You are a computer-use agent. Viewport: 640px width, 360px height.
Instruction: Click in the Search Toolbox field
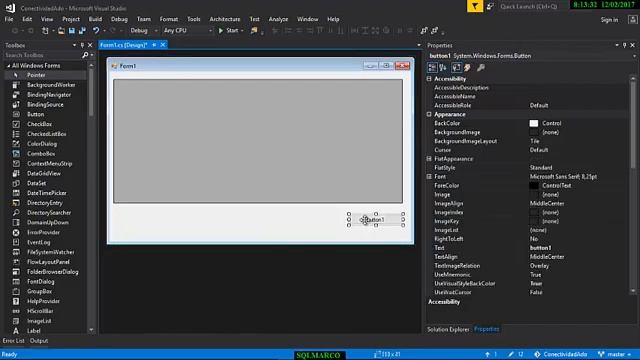(x=42, y=55)
